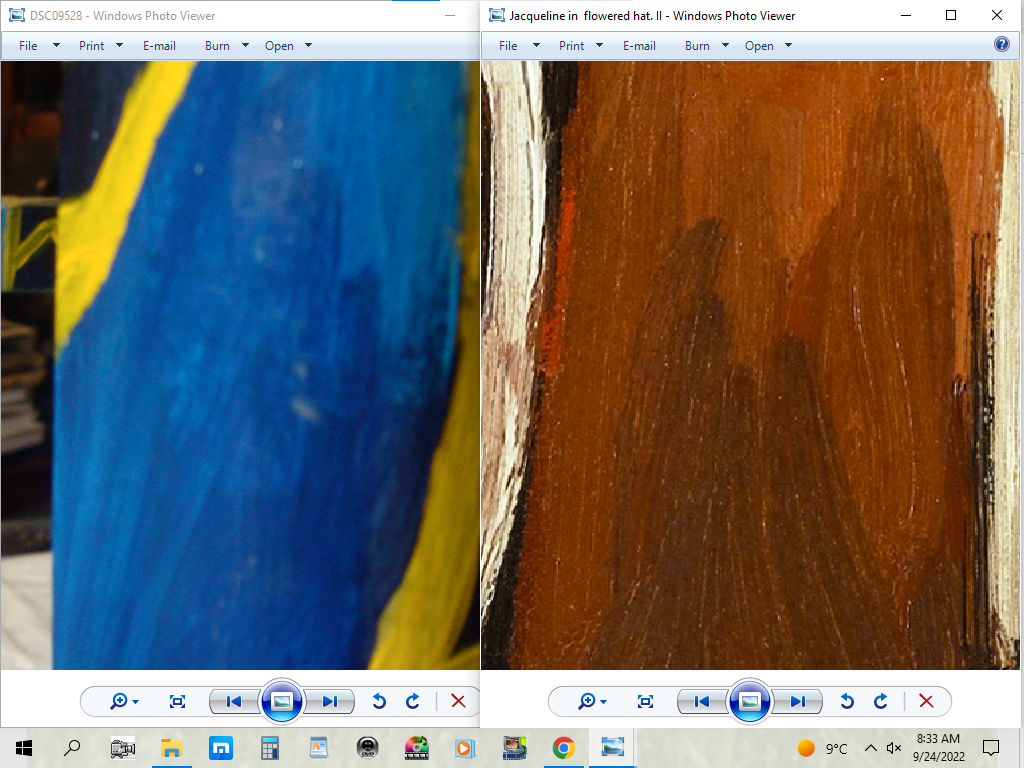This screenshot has width=1024, height=768.
Task: Open File menu in the DSC09528 window
Action: click(28, 45)
